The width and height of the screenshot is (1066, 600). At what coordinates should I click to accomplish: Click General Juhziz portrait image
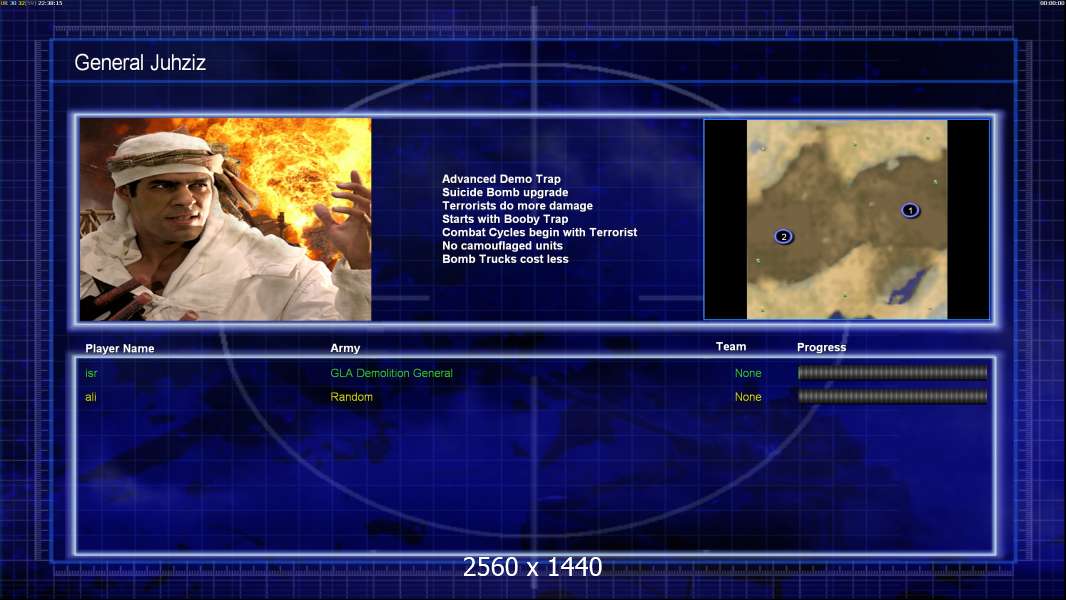(x=226, y=219)
